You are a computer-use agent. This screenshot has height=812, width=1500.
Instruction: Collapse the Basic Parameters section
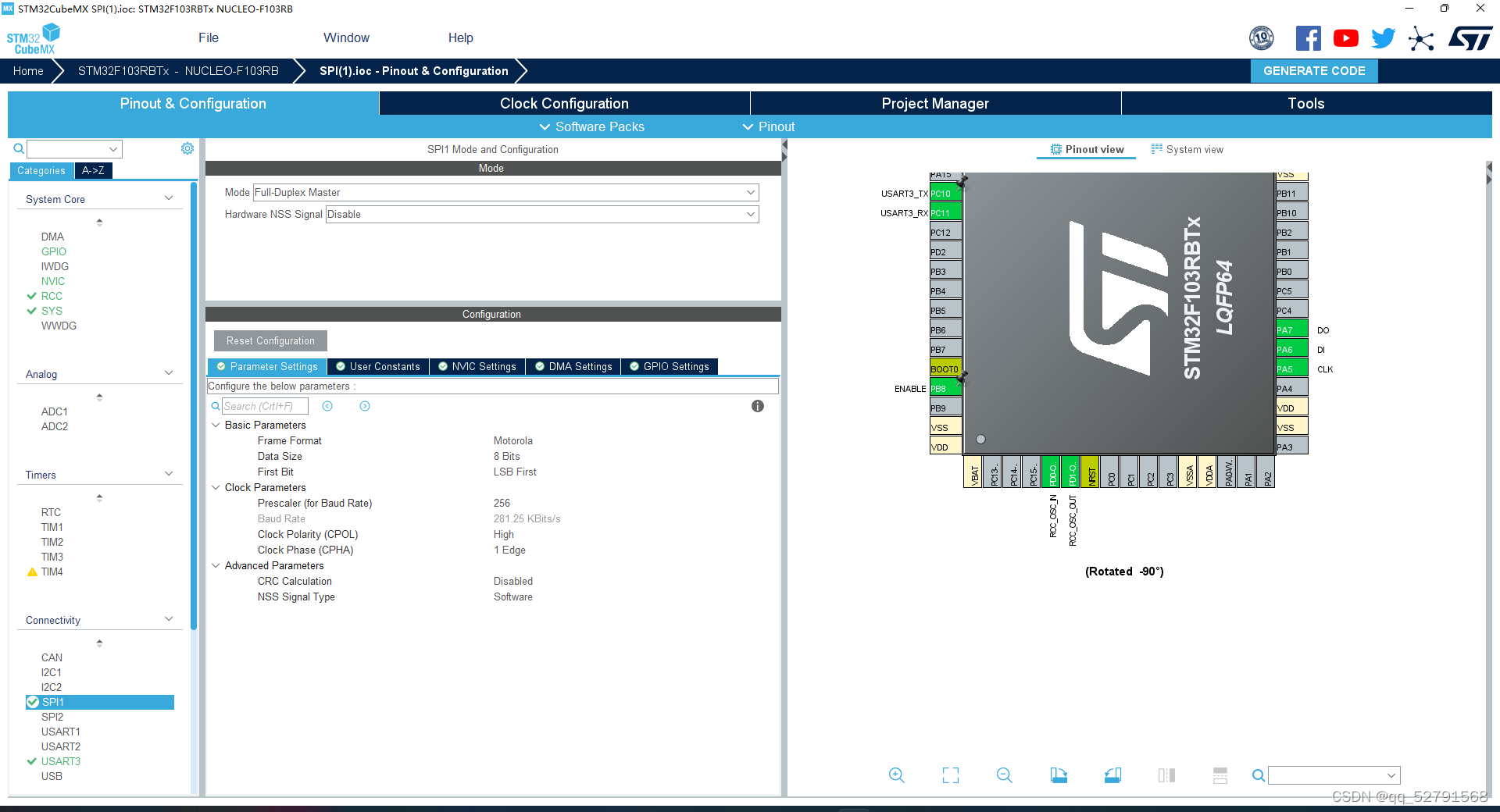[x=216, y=426]
